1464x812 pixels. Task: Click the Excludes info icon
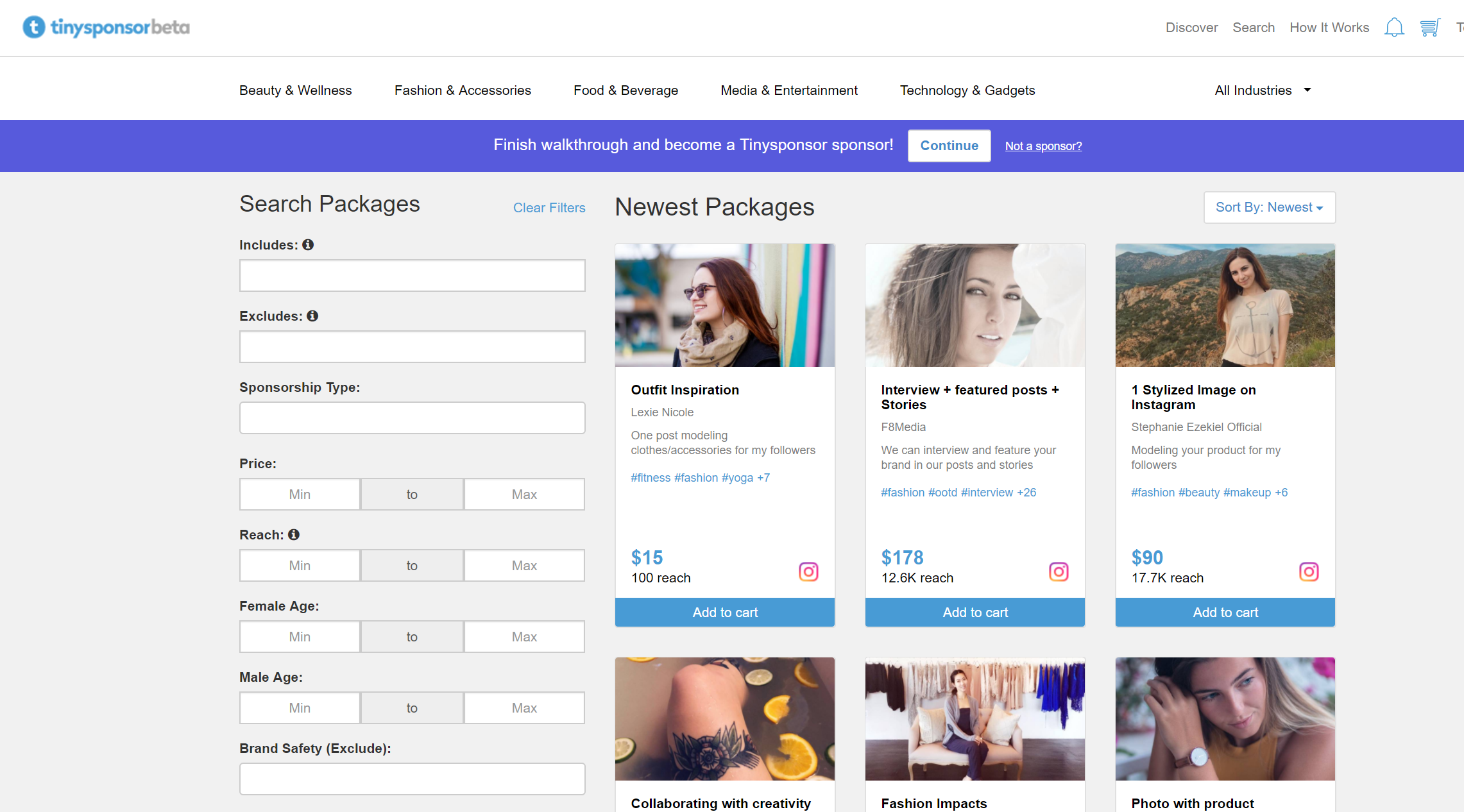point(312,316)
